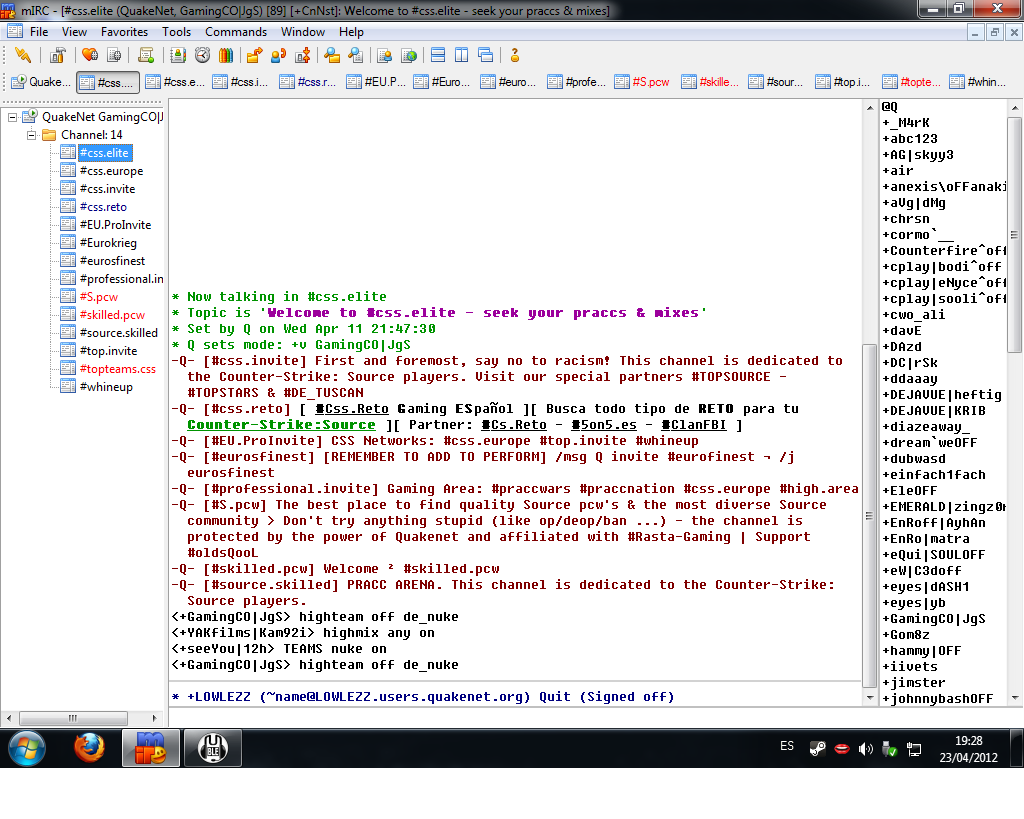Click the About mIRC toolbar icon

(515, 56)
